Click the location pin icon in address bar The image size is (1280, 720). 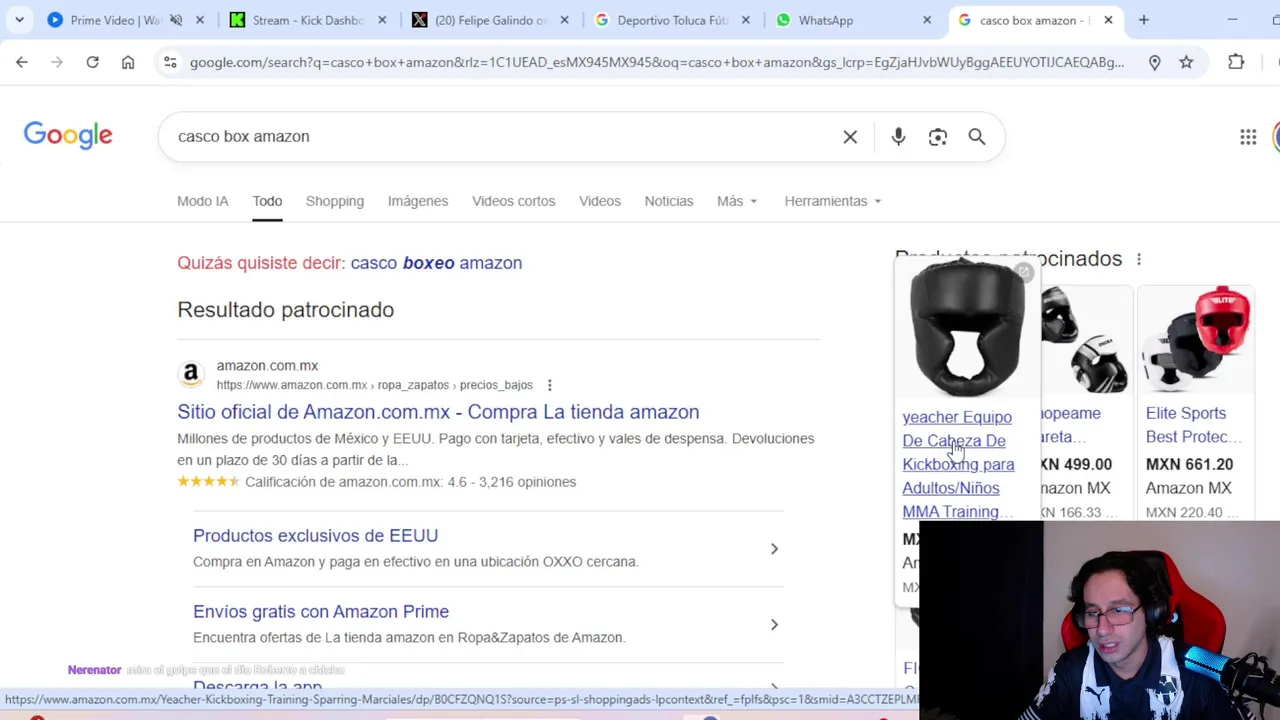tap(1154, 62)
